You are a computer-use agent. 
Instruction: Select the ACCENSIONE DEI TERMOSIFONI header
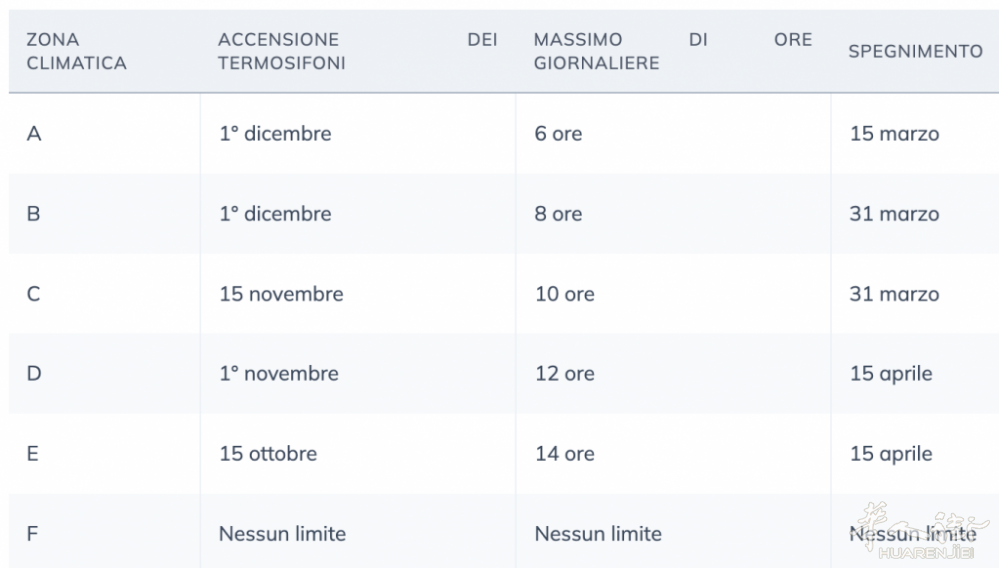(x=357, y=51)
